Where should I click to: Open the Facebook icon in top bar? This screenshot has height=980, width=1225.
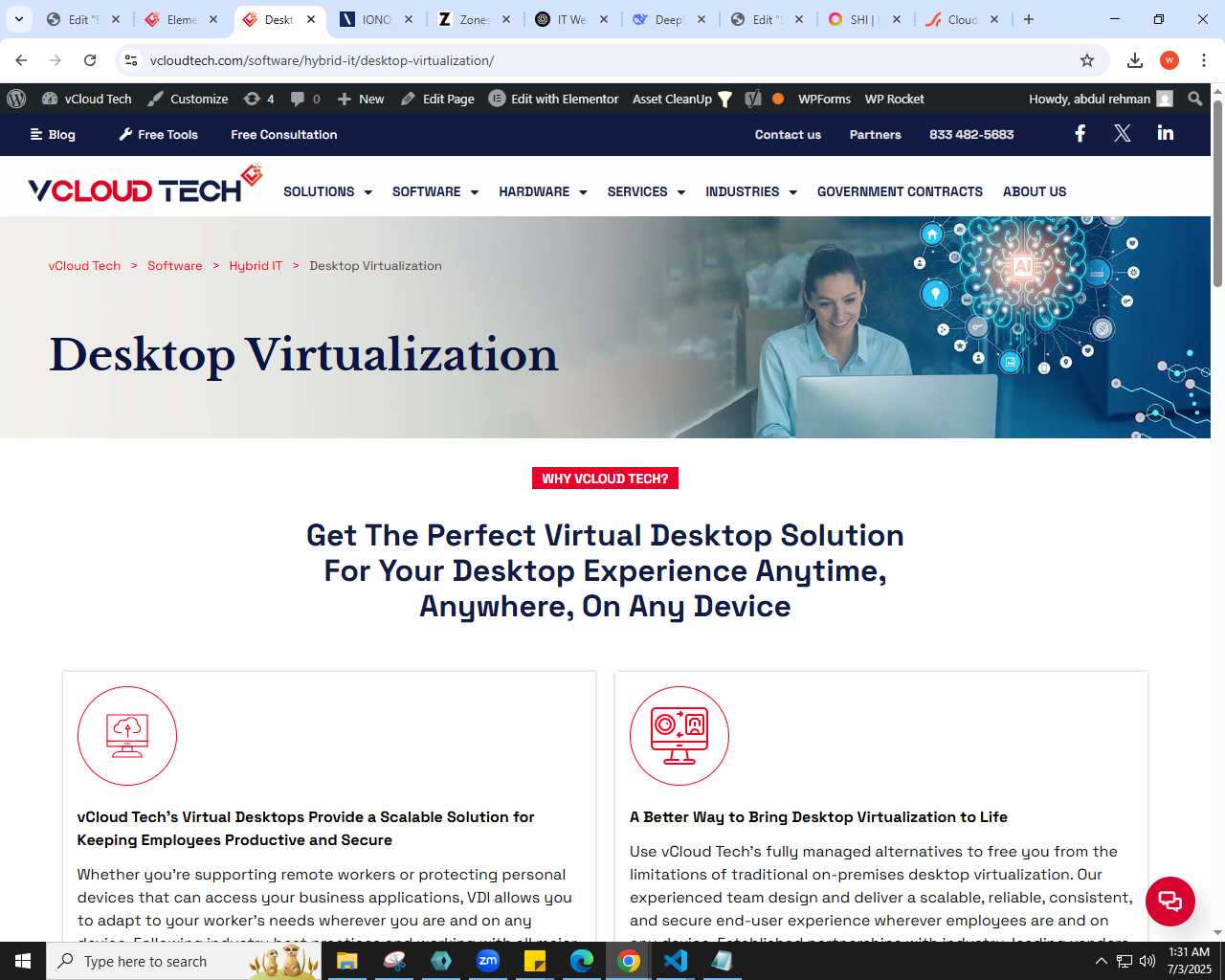pyautogui.click(x=1080, y=134)
